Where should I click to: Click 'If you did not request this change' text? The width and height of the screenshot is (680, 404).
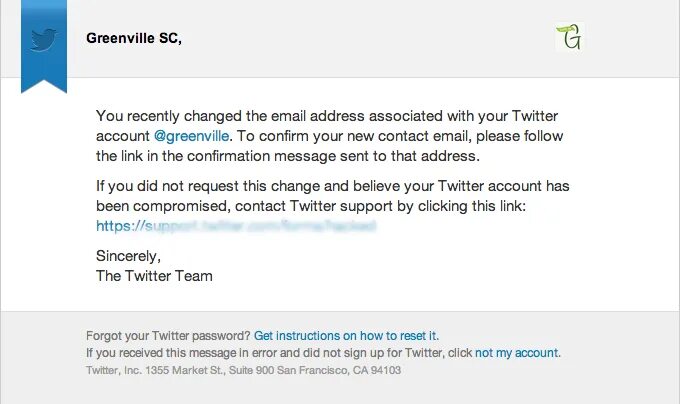(208, 186)
